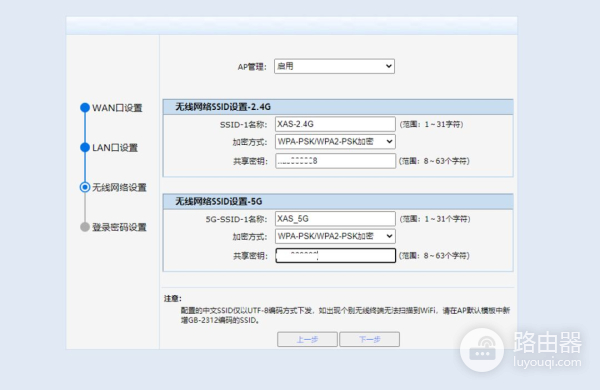600x390 pixels.
Task: Focus the 2.4G 共享密钥 field
Action: click(x=335, y=161)
